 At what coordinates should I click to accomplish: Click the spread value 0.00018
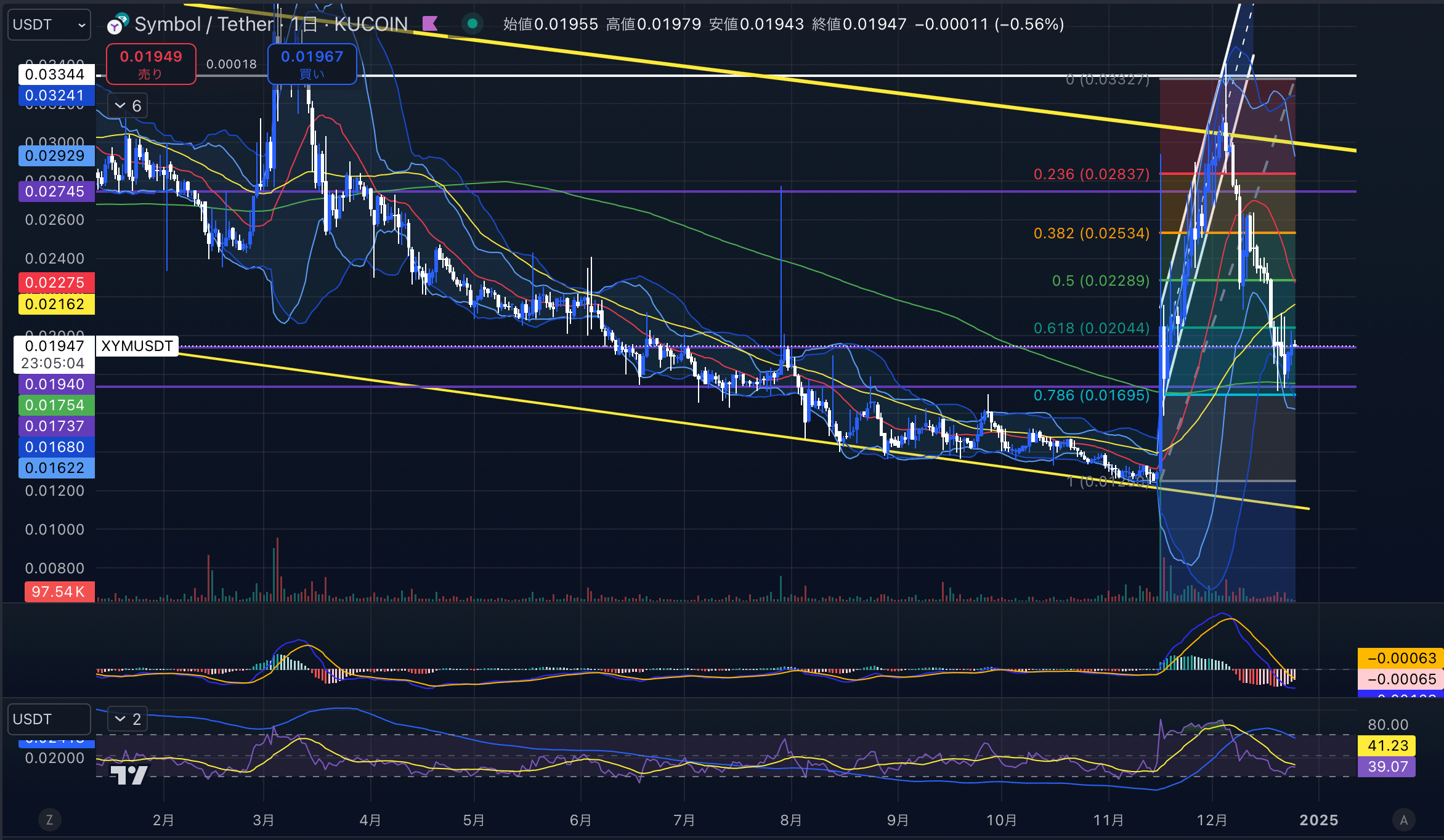232,64
